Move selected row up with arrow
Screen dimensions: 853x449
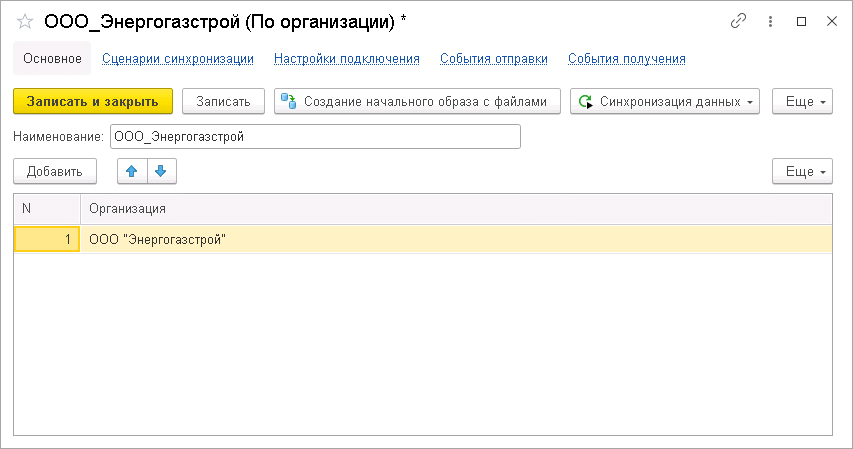(132, 171)
